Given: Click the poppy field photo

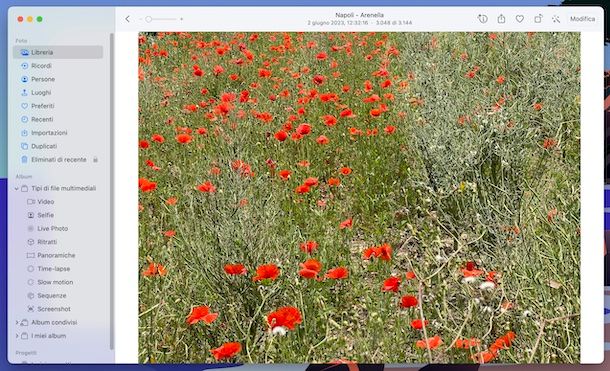Looking at the screenshot, I should pyautogui.click(x=359, y=198).
